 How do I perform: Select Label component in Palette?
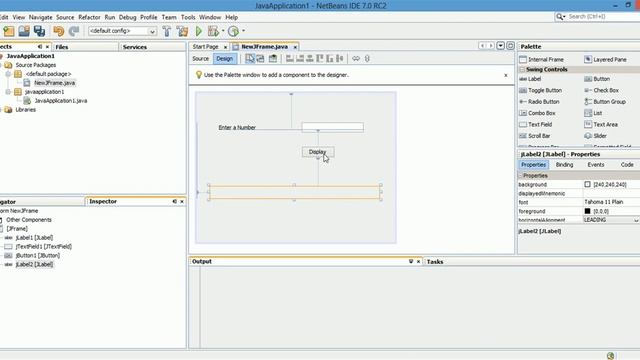point(530,79)
